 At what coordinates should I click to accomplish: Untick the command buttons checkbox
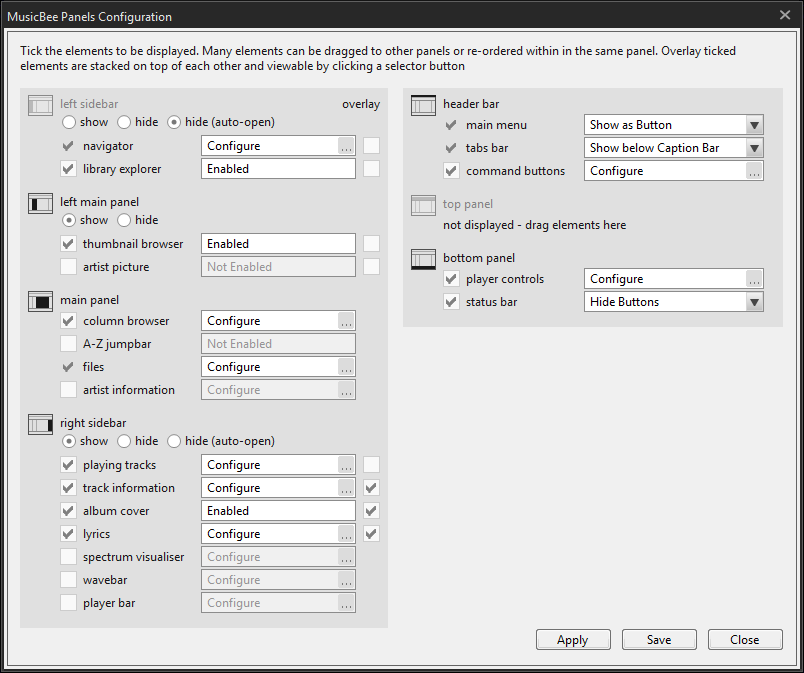(451, 171)
